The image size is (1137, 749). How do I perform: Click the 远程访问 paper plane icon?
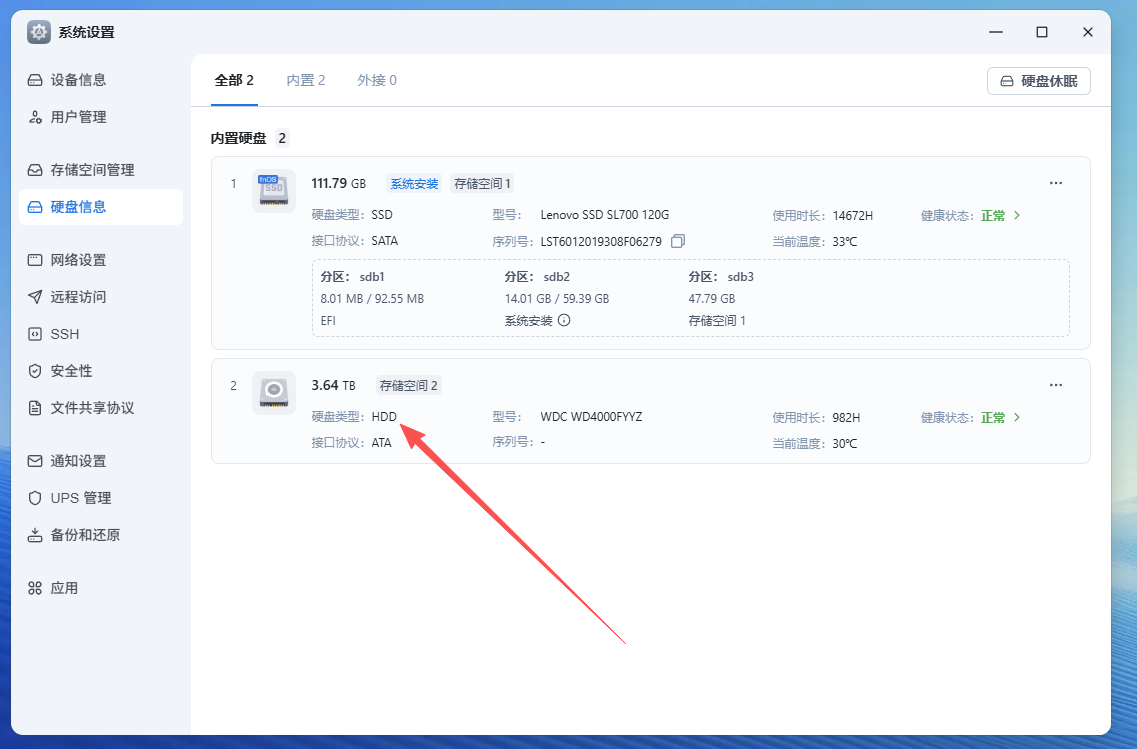35,297
